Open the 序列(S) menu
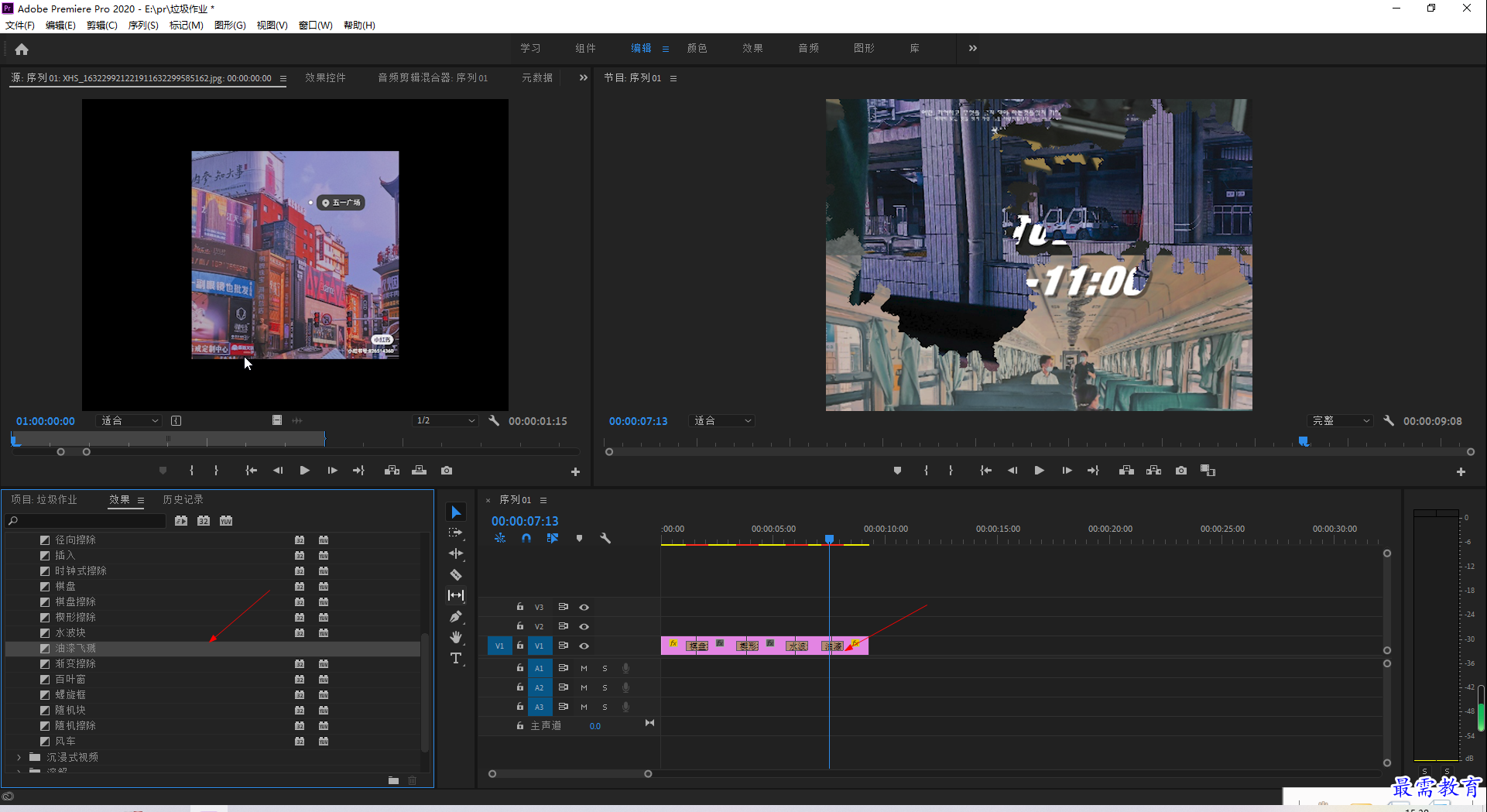Viewport: 1487px width, 812px height. [143, 26]
